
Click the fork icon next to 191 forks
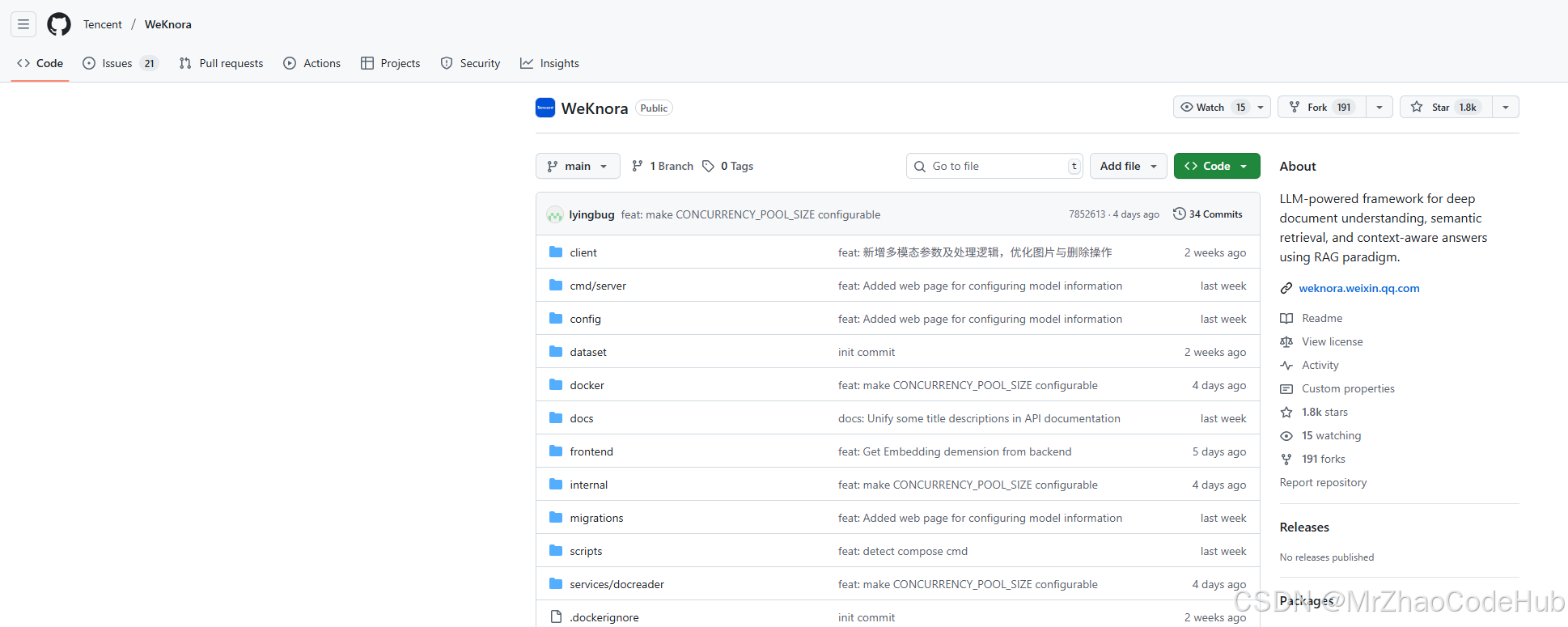[1286, 460]
